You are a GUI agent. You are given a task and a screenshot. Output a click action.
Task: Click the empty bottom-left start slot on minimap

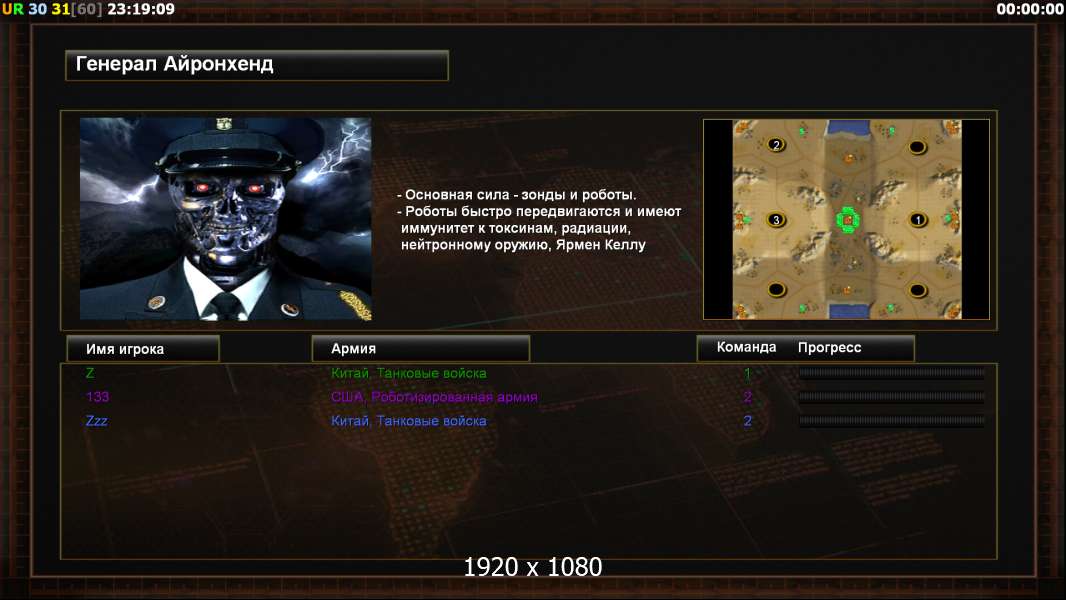pos(776,289)
